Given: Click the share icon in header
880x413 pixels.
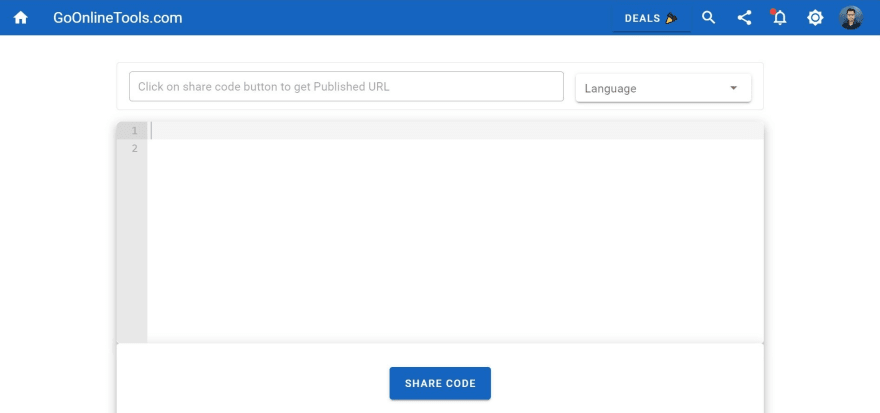Looking at the screenshot, I should [x=744, y=17].
